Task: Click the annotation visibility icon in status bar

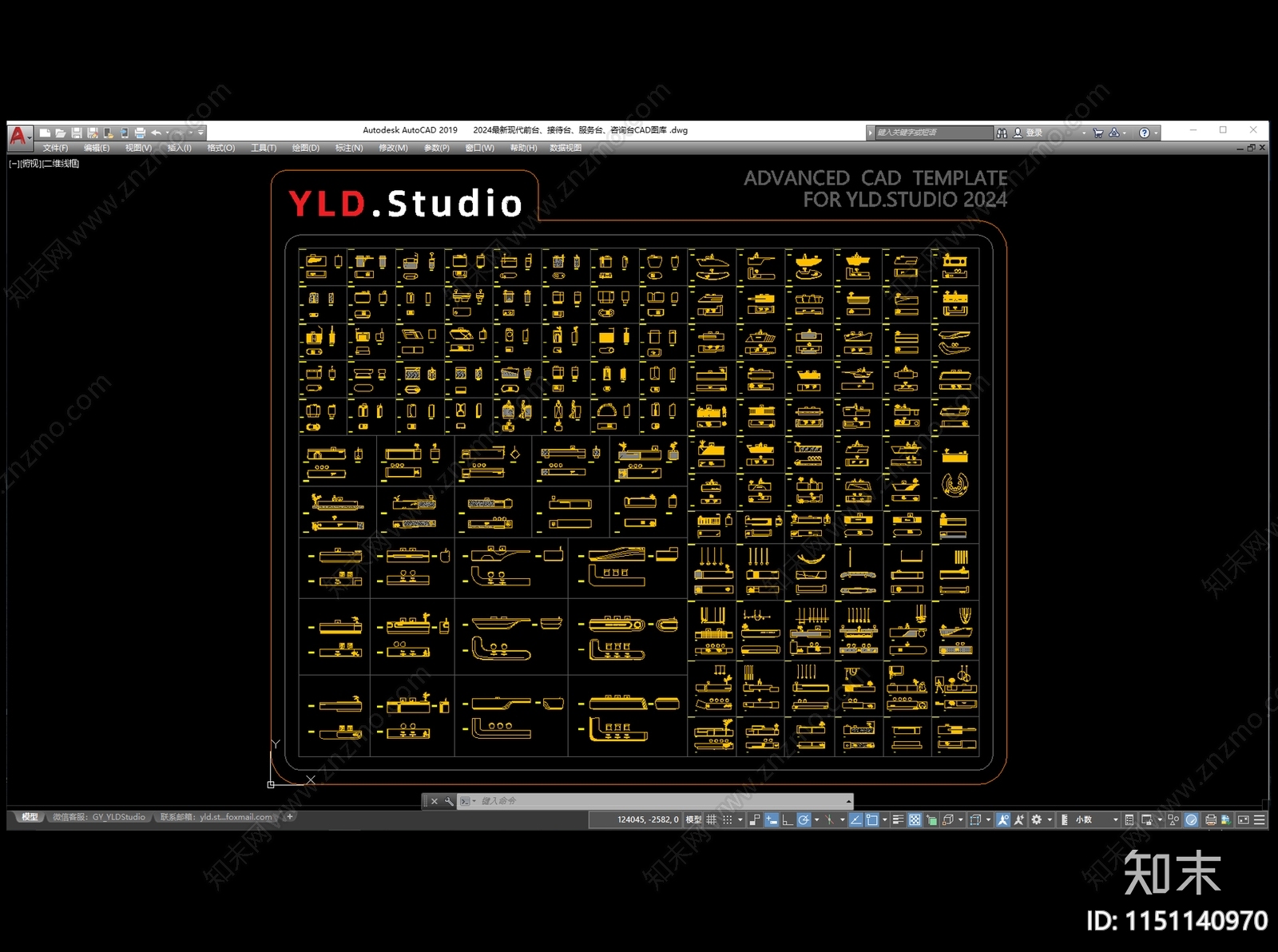Action: pyautogui.click(x=1002, y=819)
